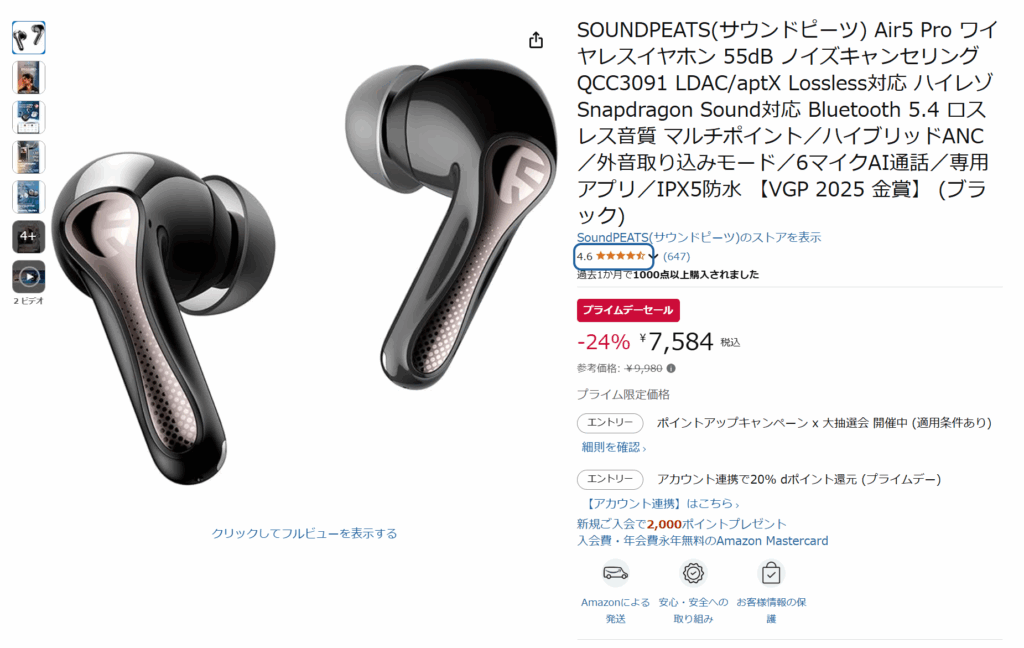
Task: Click the security badge icon
Action: click(x=693, y=573)
